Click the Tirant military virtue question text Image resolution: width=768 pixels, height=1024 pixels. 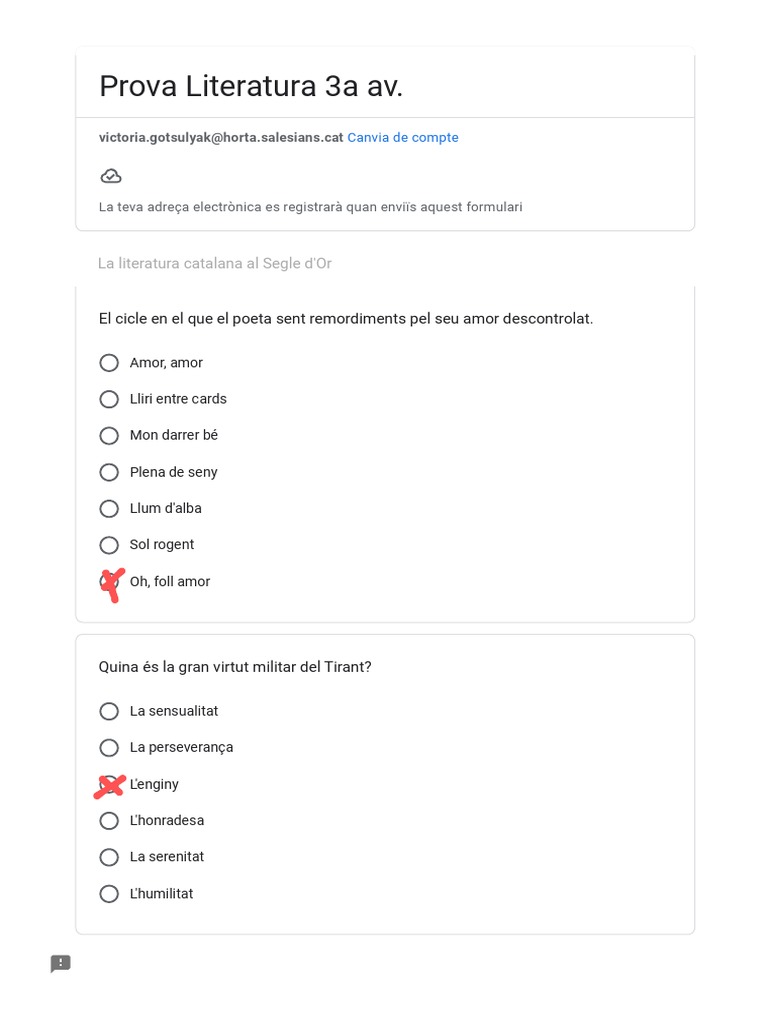pyautogui.click(x=235, y=667)
